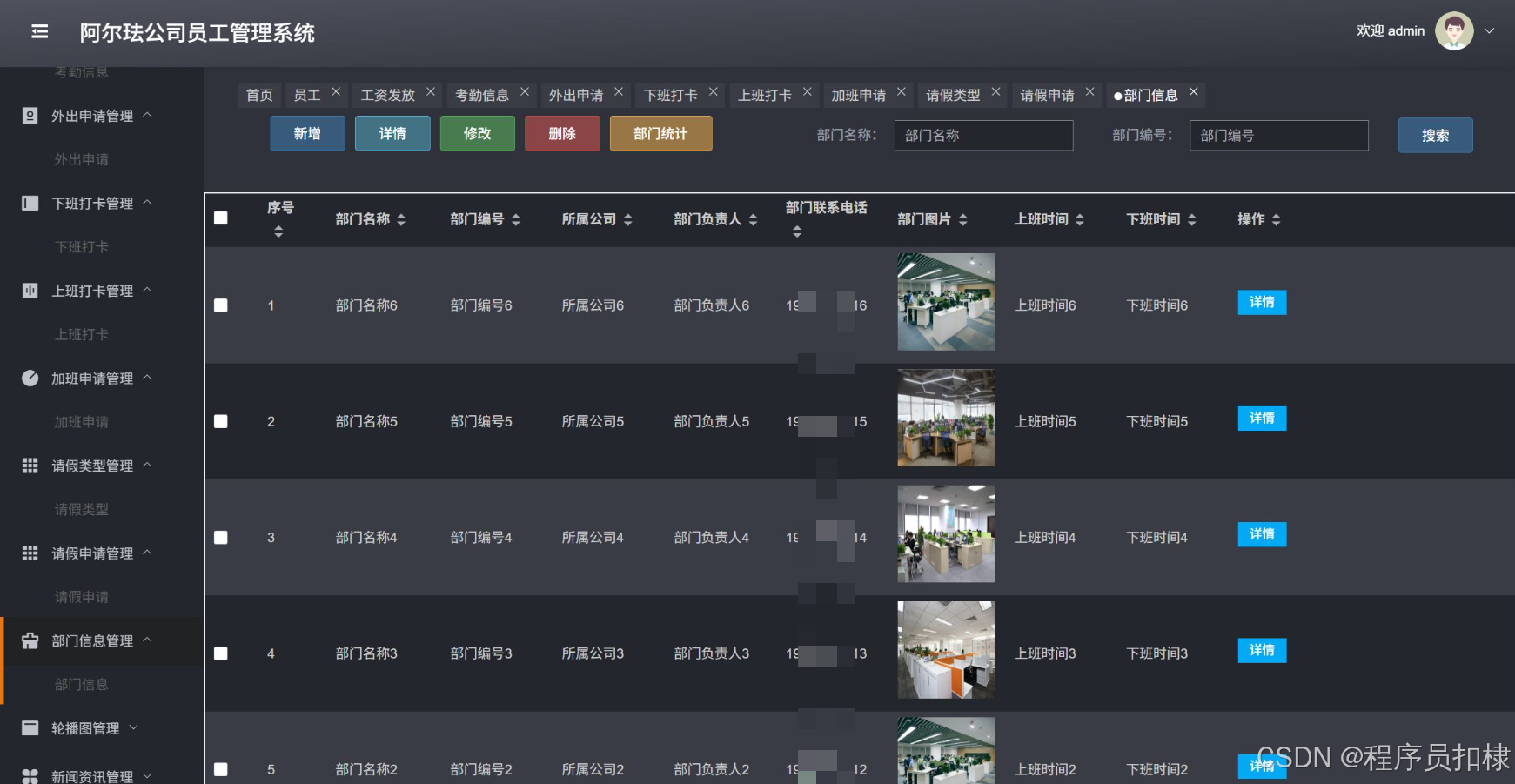Click the 请假类型管理 grid icon
The width and height of the screenshot is (1515, 784).
click(30, 466)
